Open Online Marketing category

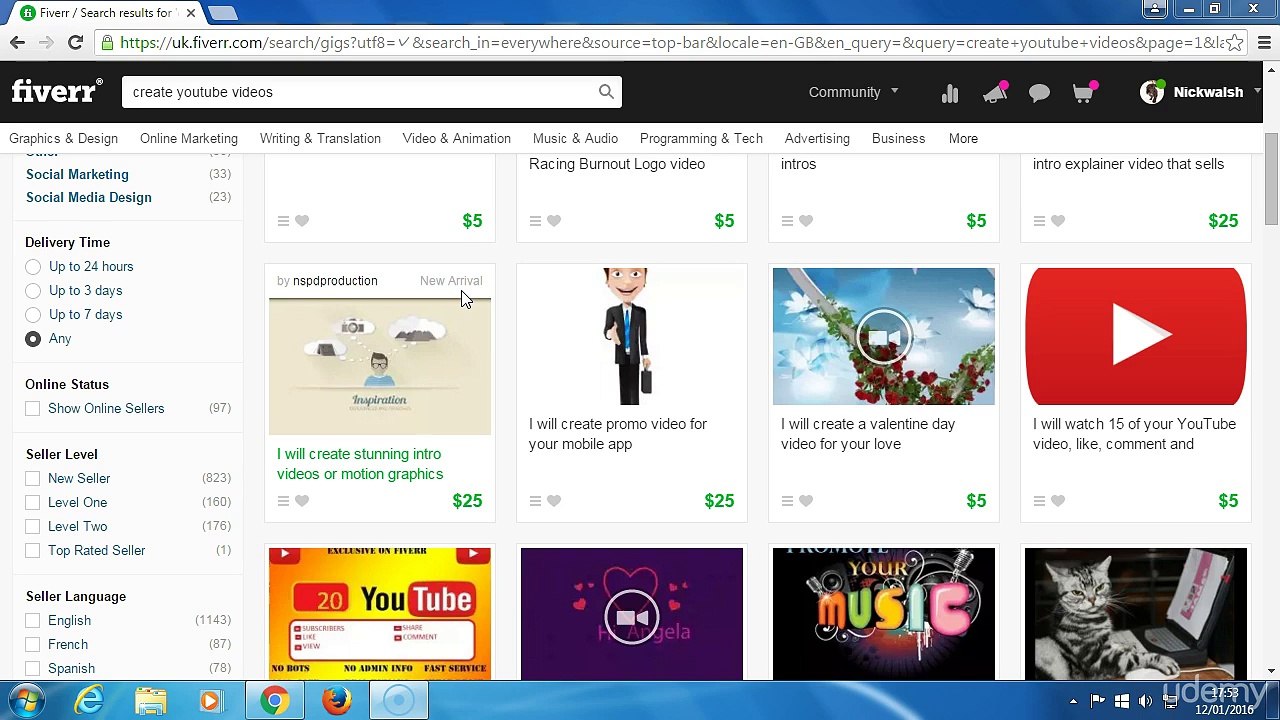point(189,139)
